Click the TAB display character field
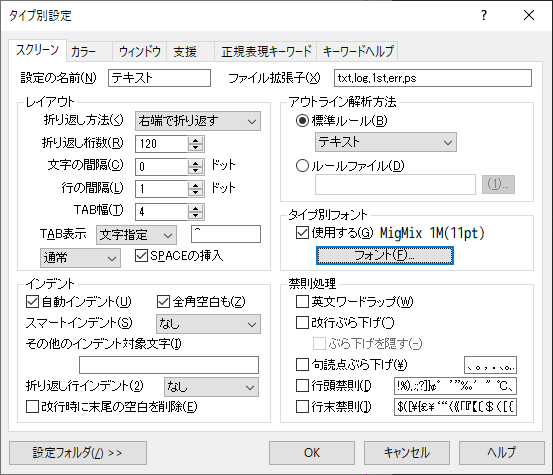This screenshot has width=553, height=475. point(226,234)
